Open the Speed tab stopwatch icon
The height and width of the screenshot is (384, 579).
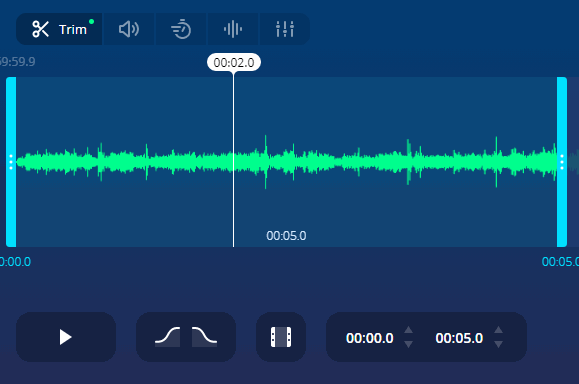point(181,29)
